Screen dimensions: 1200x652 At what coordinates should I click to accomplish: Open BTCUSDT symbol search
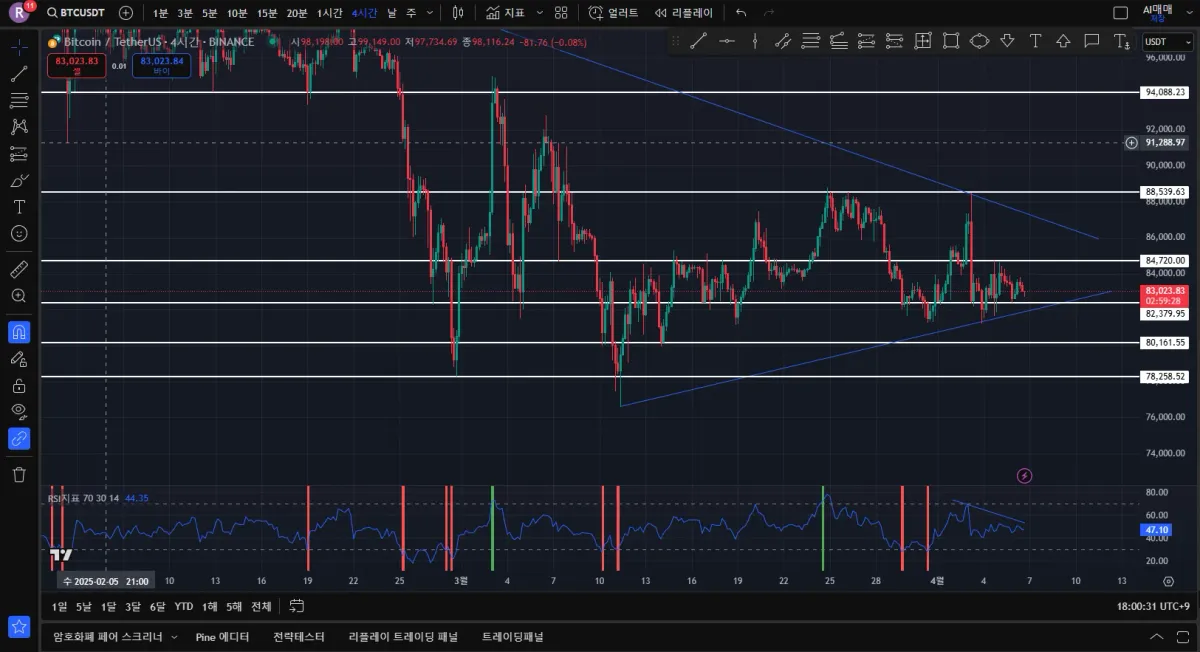[x=76, y=13]
